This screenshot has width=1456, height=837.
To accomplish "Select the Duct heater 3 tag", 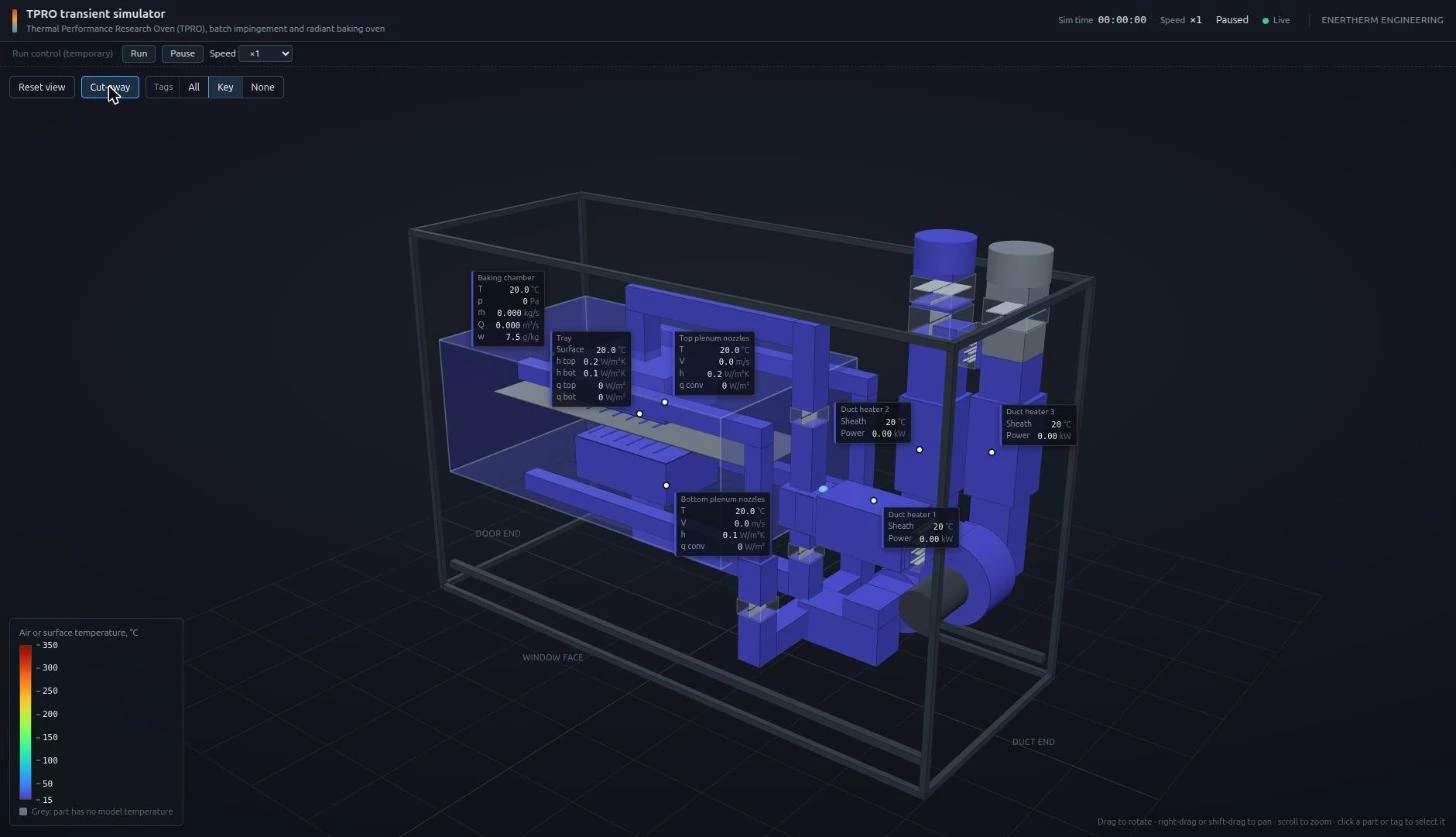I will pyautogui.click(x=1039, y=424).
